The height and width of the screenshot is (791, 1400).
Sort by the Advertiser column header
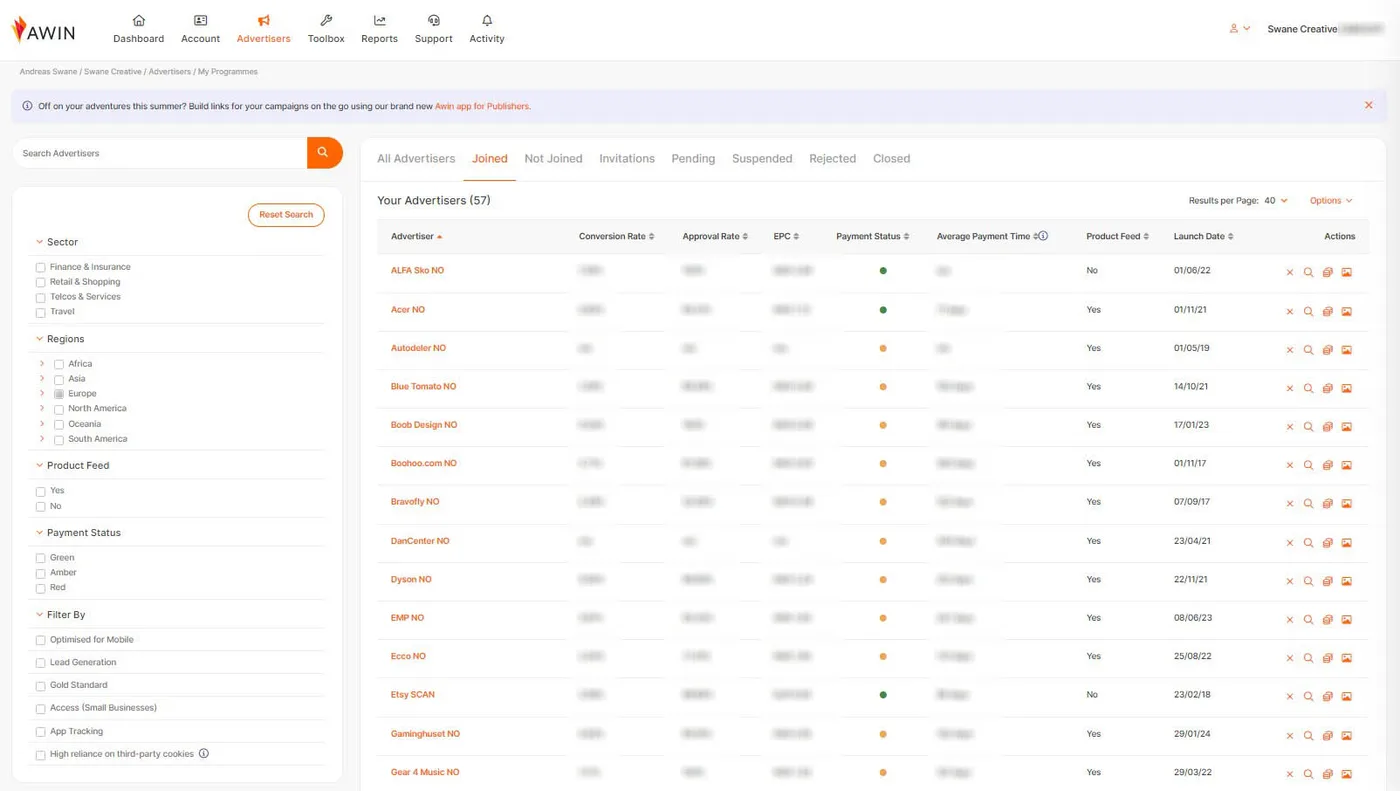click(x=416, y=237)
